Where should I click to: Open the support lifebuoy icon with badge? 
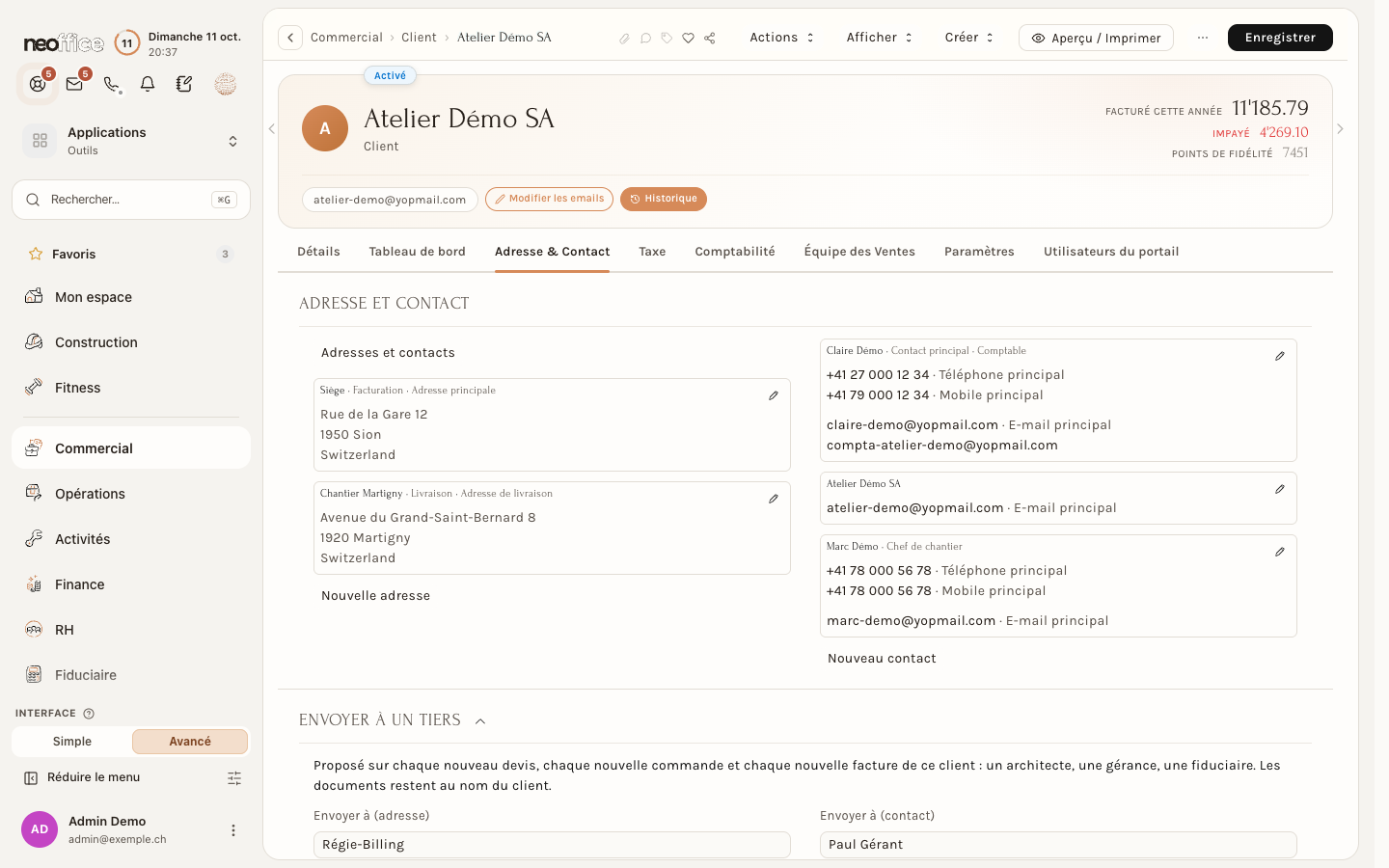tap(38, 84)
